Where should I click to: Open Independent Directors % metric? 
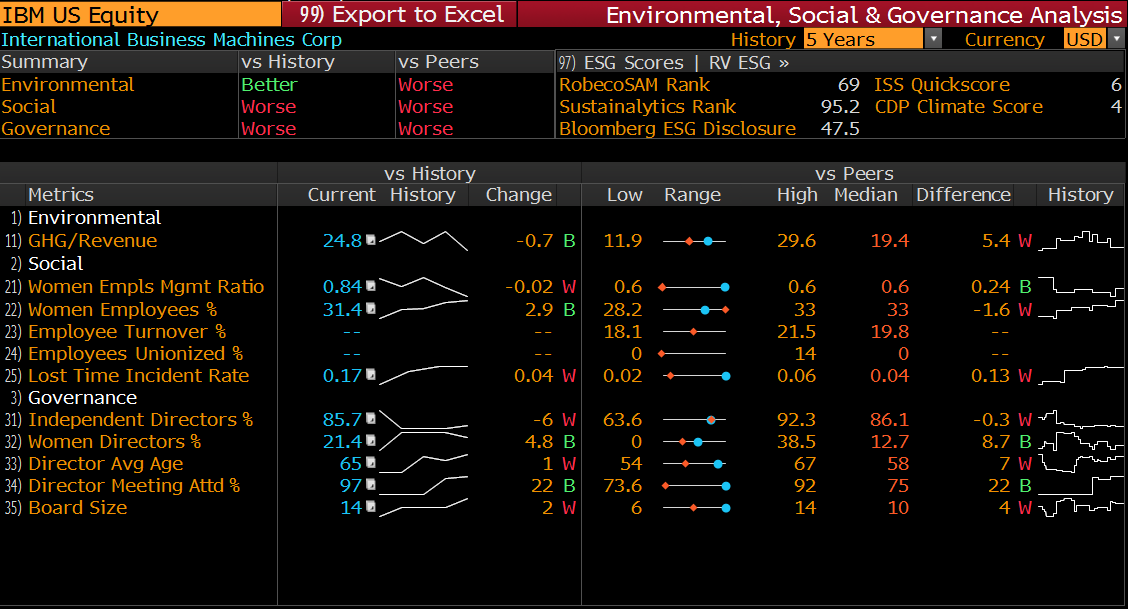tap(140, 419)
